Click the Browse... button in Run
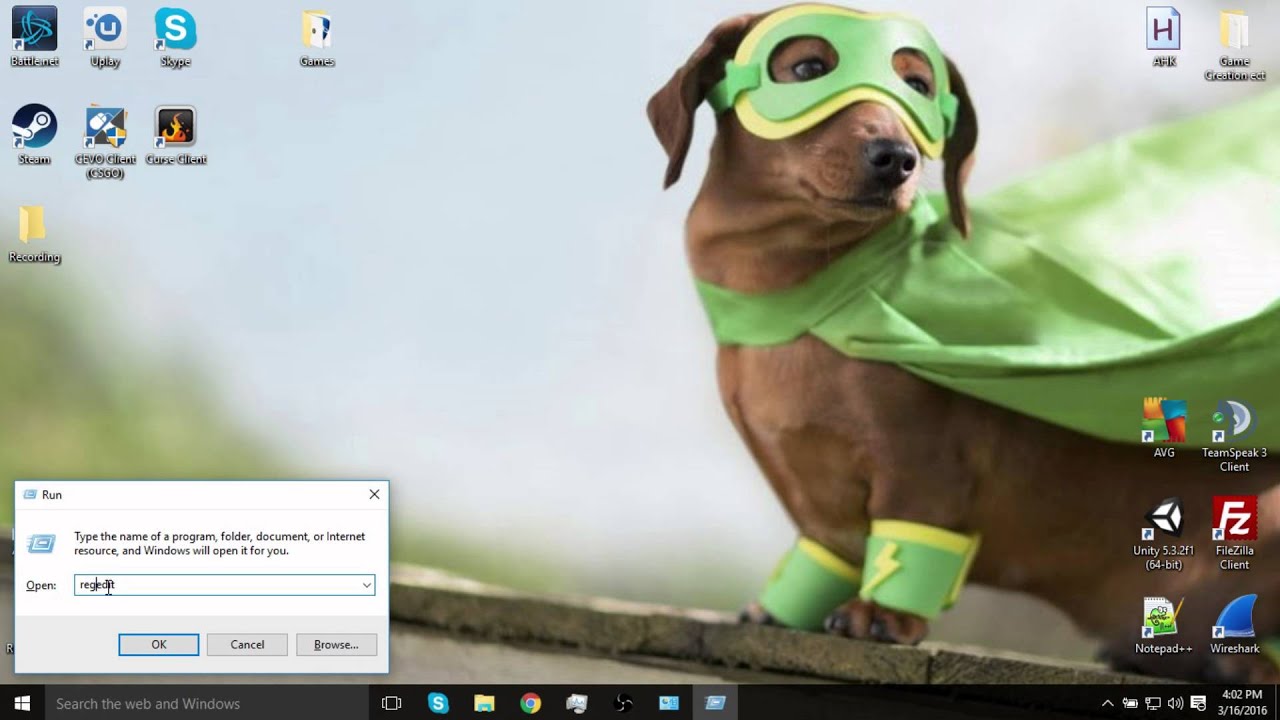Image resolution: width=1280 pixels, height=720 pixels. point(336,645)
